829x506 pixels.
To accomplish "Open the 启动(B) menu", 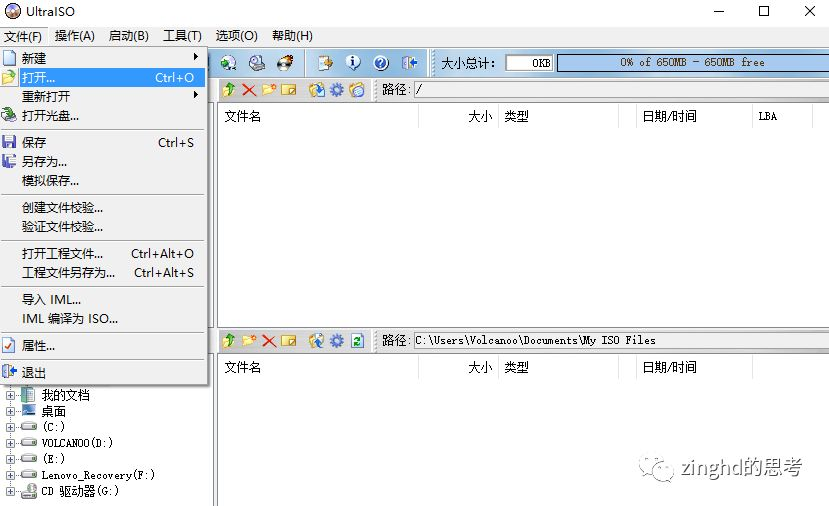I will 128,36.
